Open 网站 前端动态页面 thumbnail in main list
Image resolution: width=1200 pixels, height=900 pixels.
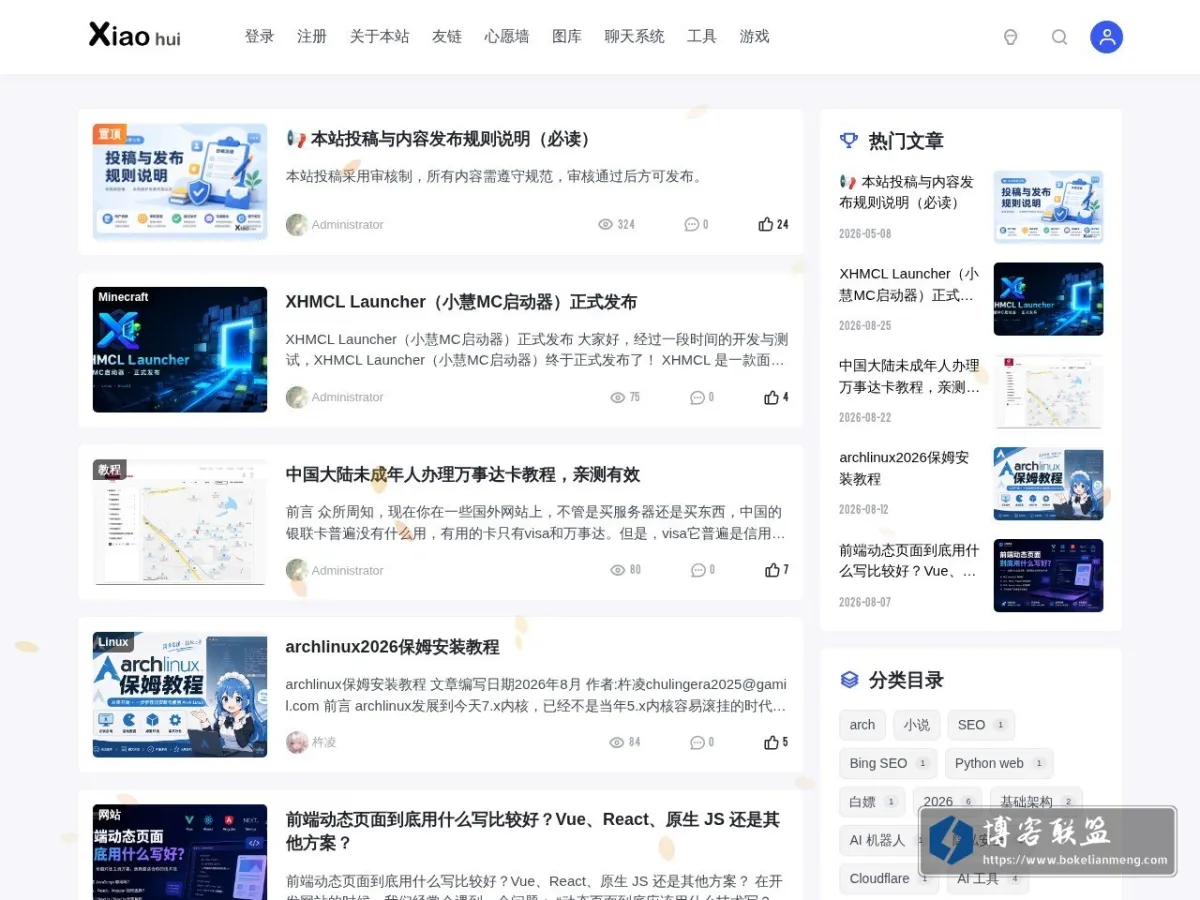click(x=180, y=852)
